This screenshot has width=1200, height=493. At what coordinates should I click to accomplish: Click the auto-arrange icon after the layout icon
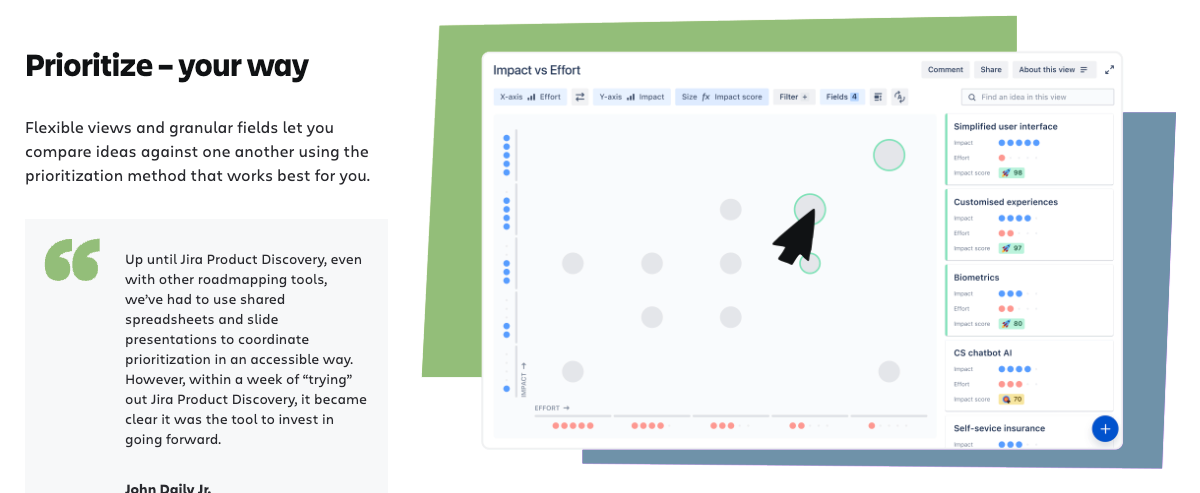tap(899, 97)
